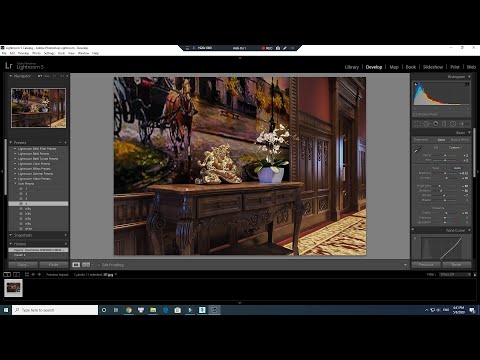Click the Second Window display icon
Screen dimensions: 480x360
pos(16,274)
